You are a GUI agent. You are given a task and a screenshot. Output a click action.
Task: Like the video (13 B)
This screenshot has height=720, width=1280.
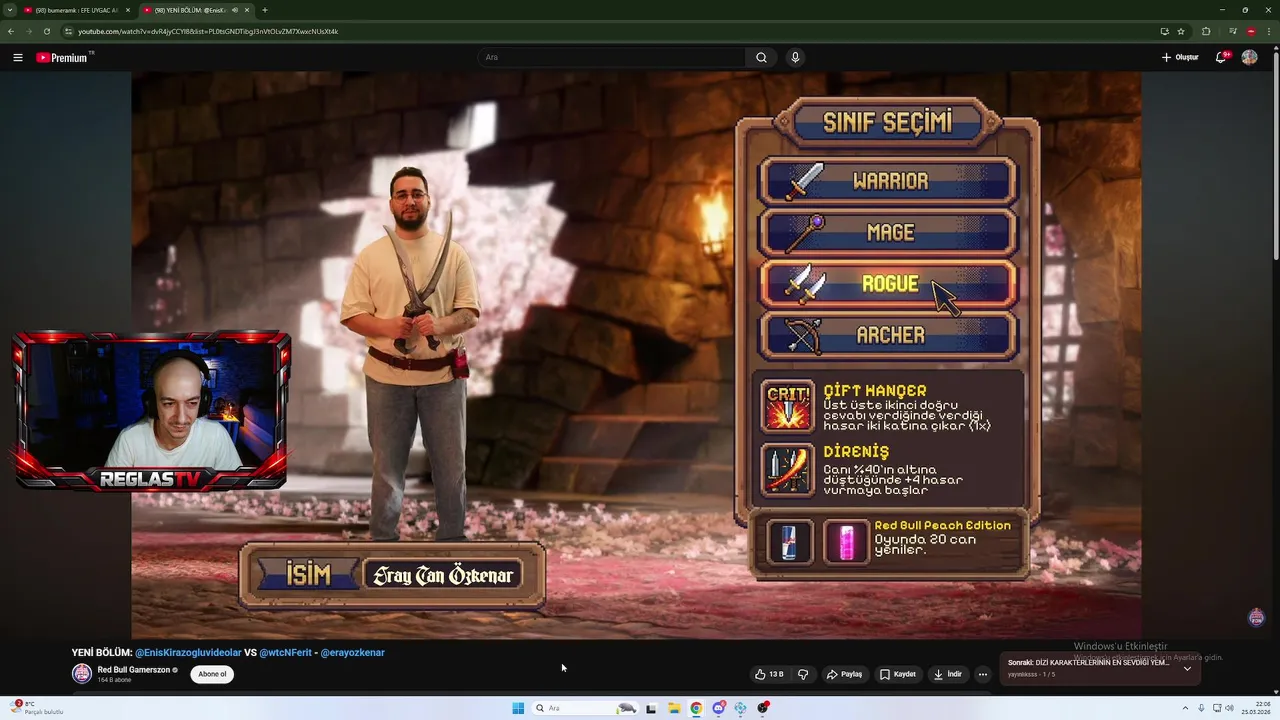tap(770, 674)
